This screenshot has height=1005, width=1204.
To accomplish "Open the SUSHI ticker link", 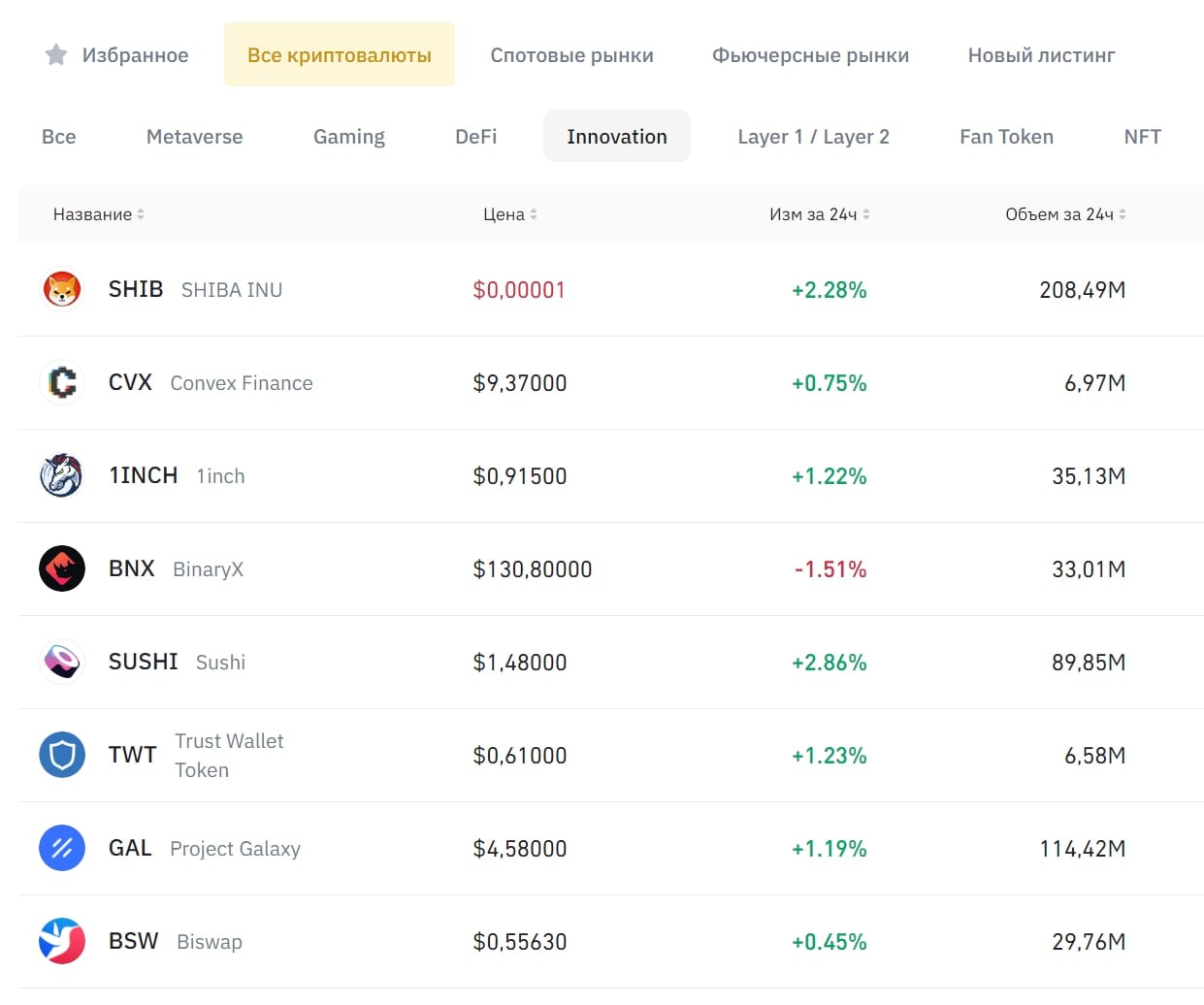I will point(143,662).
